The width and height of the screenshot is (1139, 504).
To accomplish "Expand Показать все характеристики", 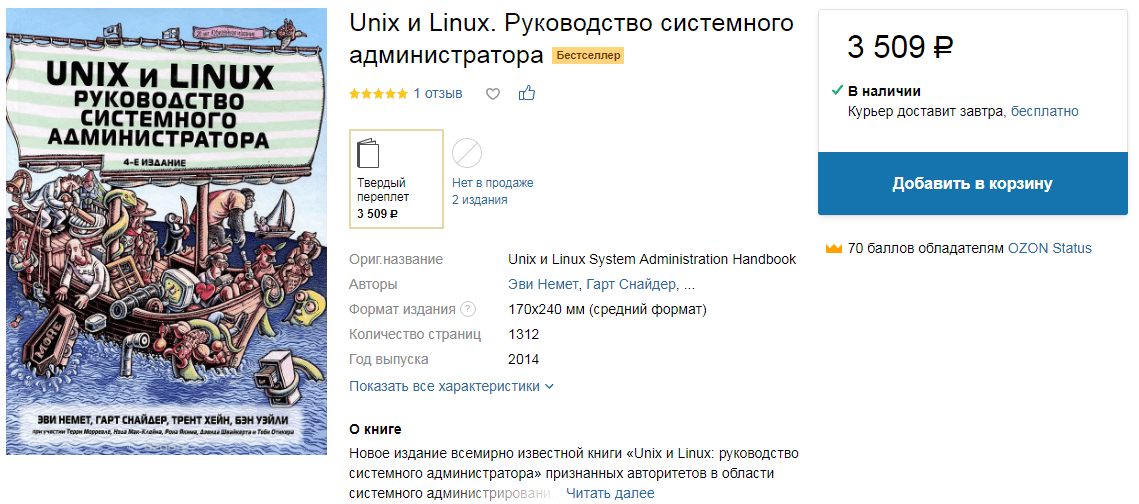I will tap(451, 386).
